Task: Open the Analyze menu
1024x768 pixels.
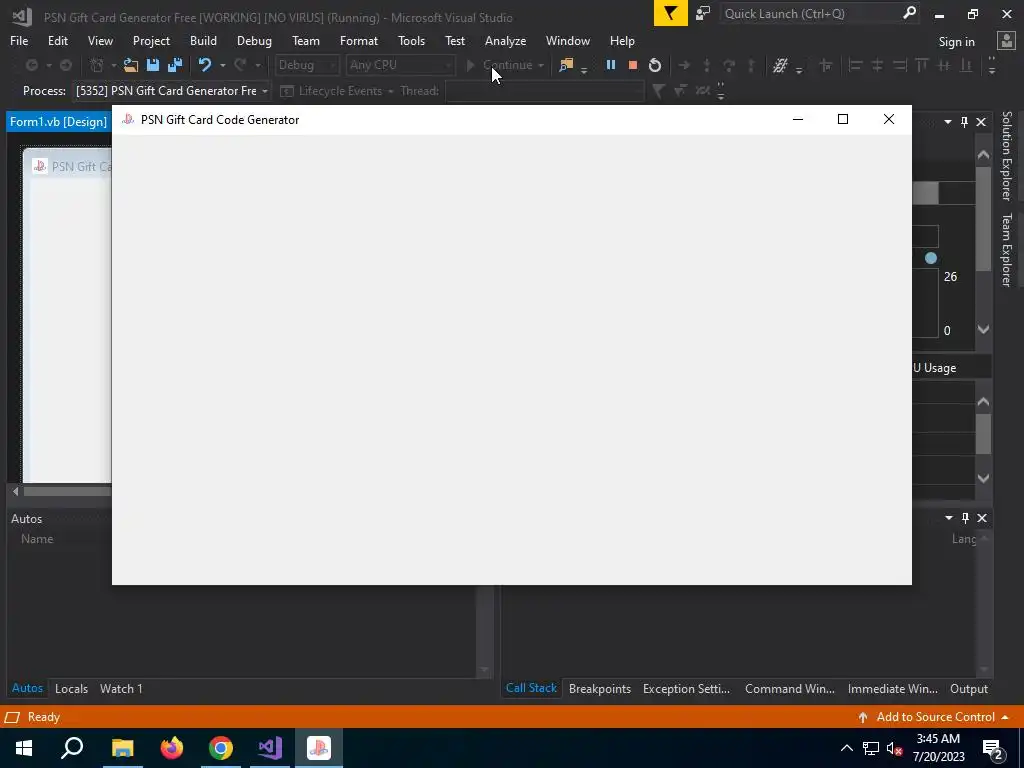Action: 505,40
